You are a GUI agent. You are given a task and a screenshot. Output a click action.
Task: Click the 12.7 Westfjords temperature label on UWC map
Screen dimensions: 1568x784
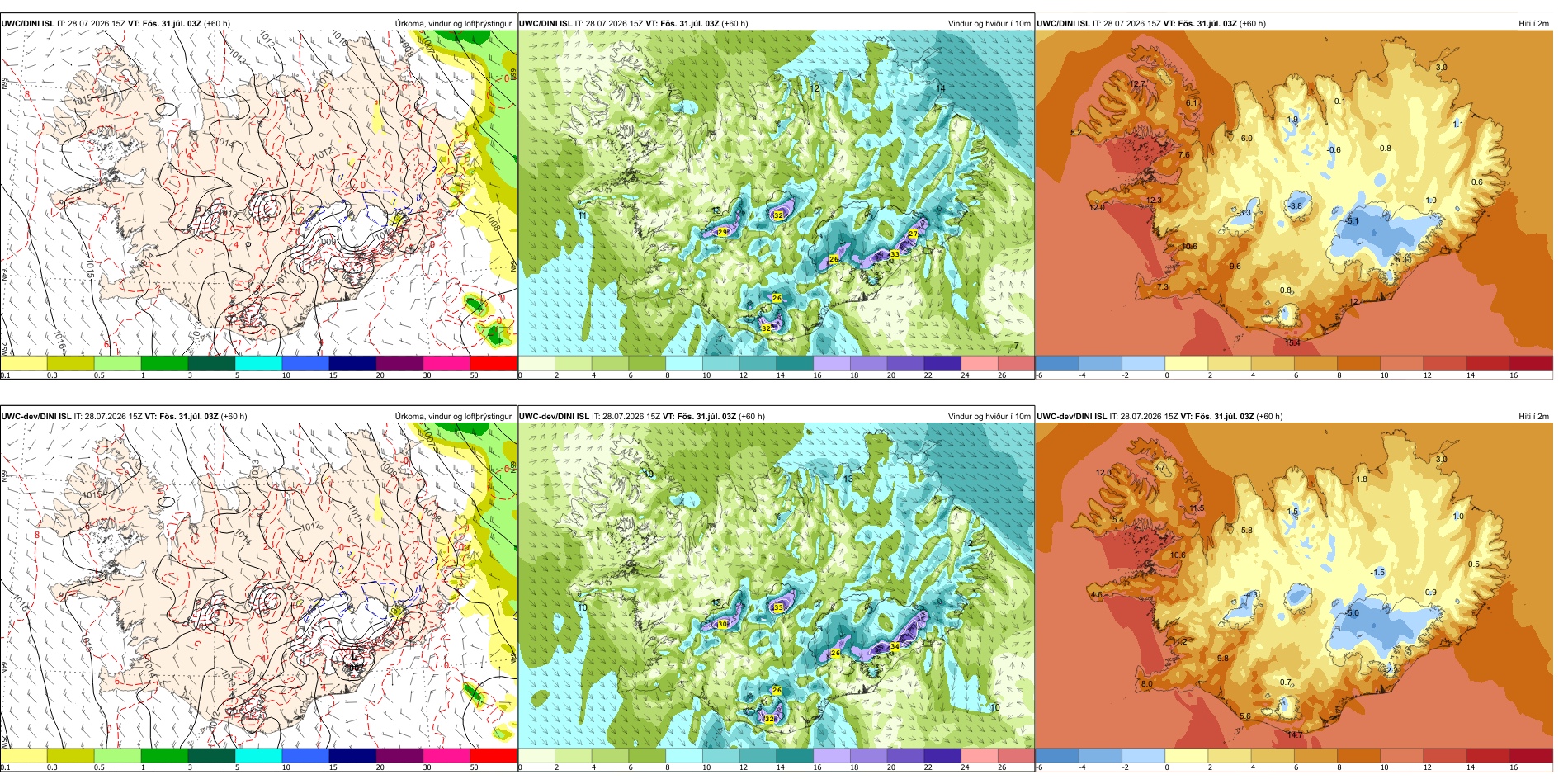tap(1137, 84)
